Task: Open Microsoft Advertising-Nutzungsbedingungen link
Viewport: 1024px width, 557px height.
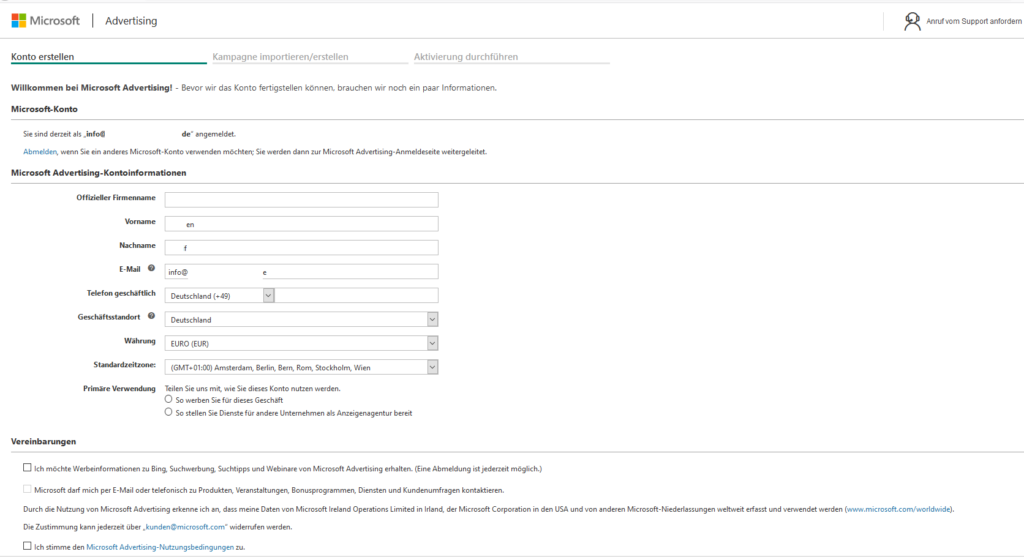Action: point(160,547)
